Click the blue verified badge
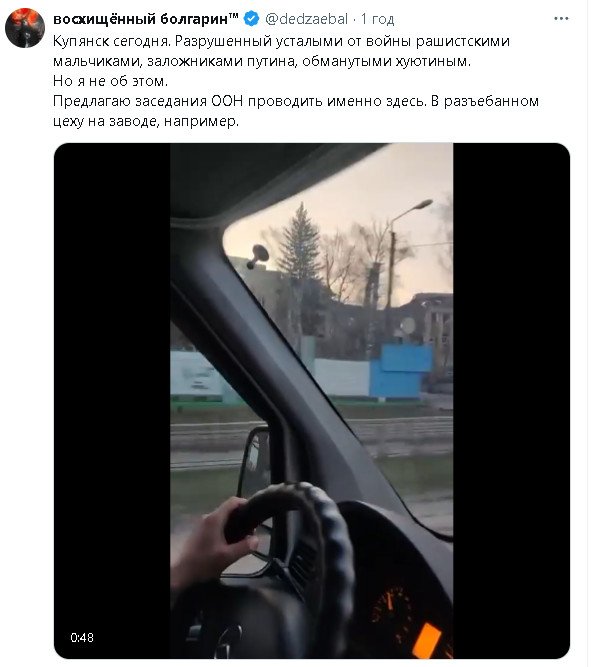 coord(251,19)
